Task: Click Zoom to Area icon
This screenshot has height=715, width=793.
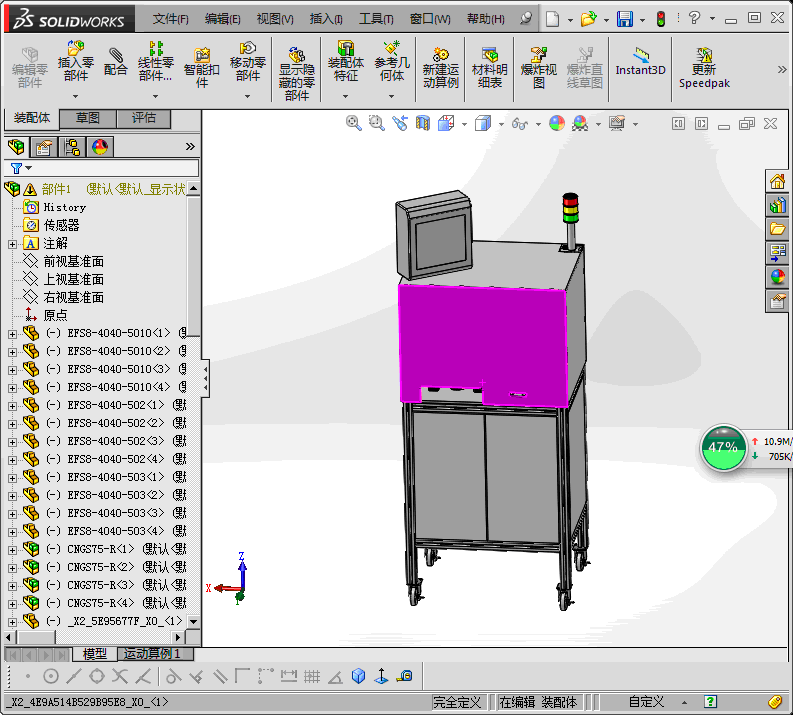Action: pyautogui.click(x=376, y=123)
